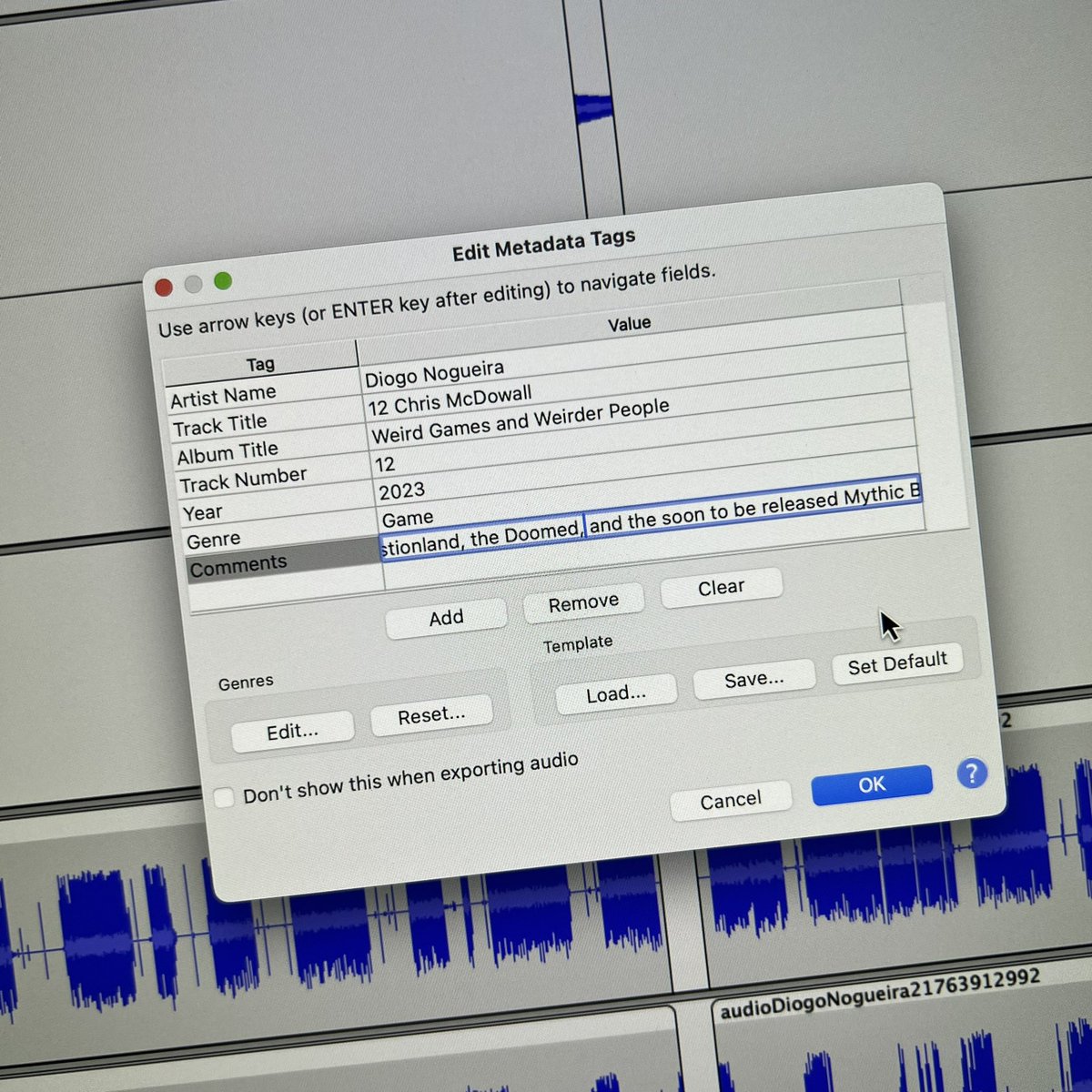Screen dimensions: 1092x1092
Task: Click the Remove button
Action: pyautogui.click(x=583, y=602)
